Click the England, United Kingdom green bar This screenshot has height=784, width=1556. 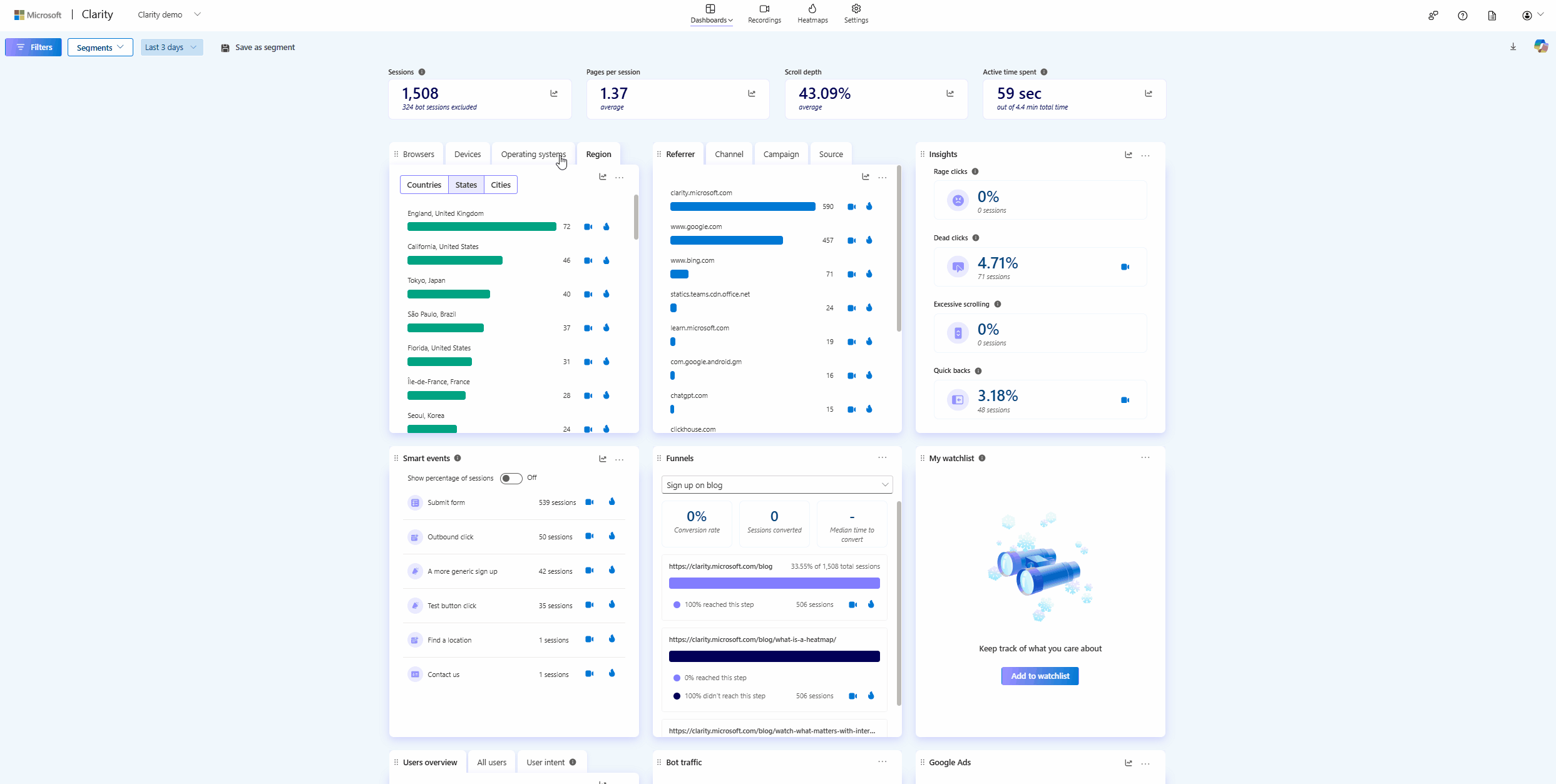click(x=482, y=227)
